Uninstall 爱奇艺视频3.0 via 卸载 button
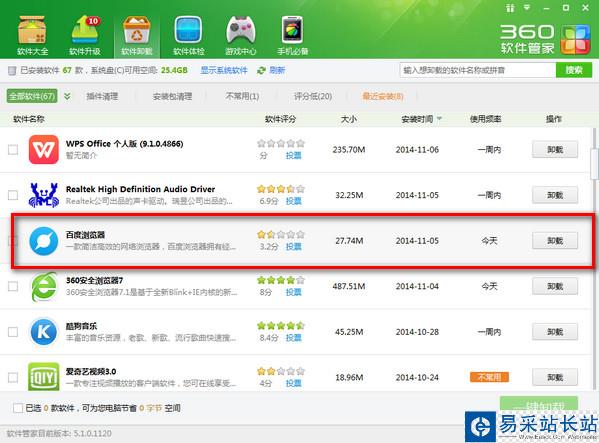Viewport: 599px width, 443px height. pyautogui.click(x=555, y=377)
